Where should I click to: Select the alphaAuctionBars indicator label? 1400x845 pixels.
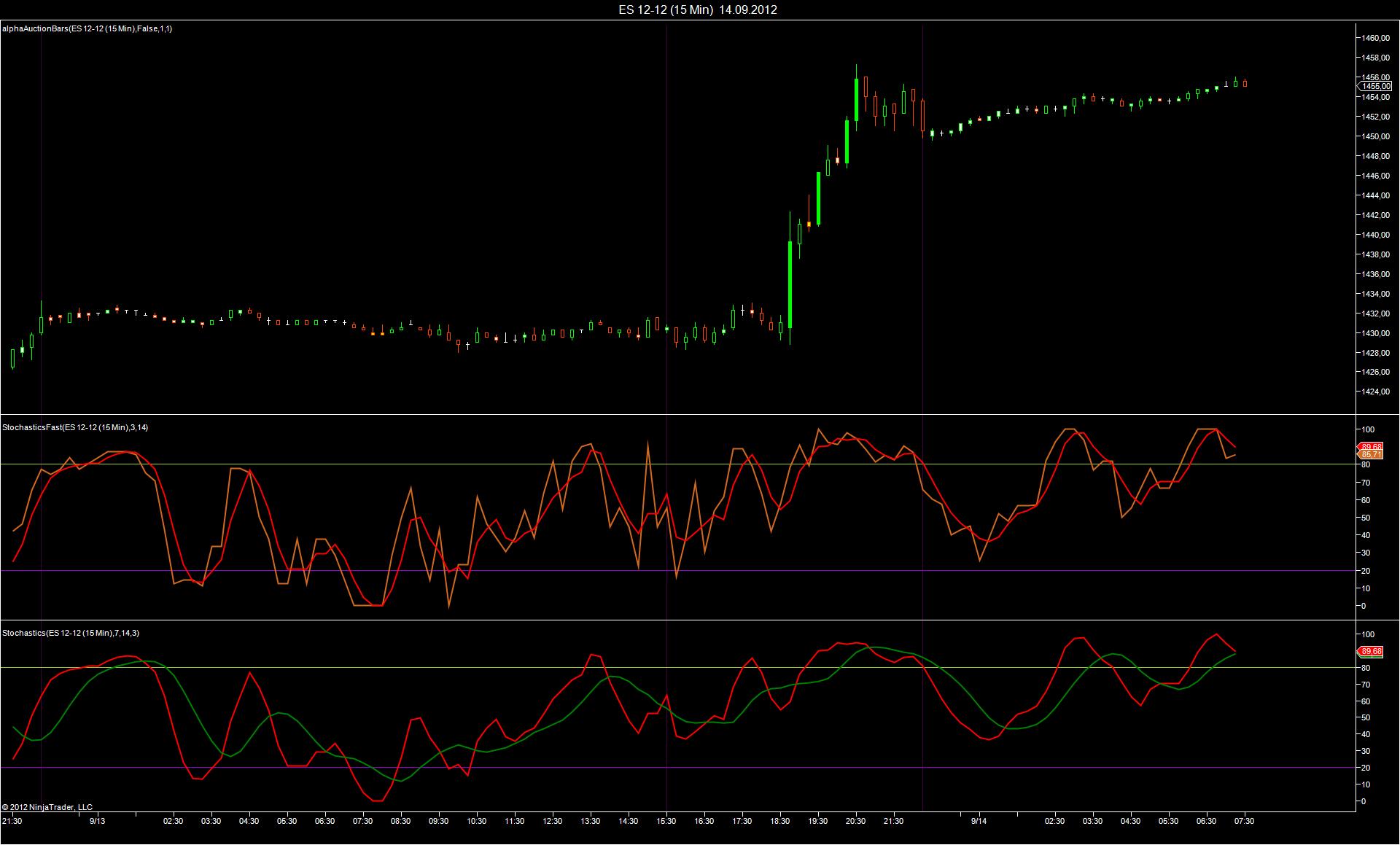[87, 28]
